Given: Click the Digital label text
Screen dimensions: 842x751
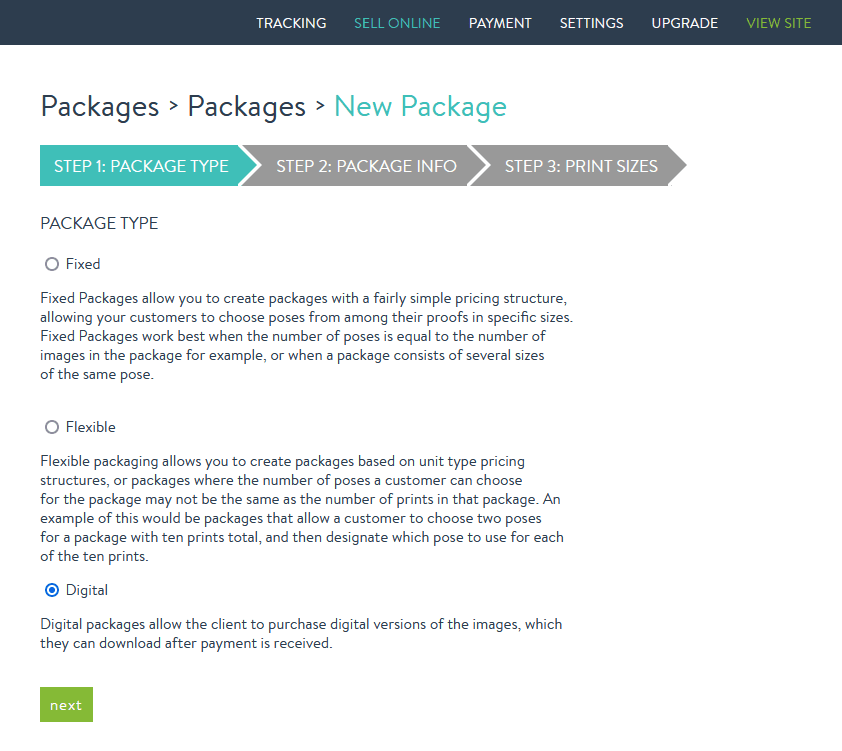Looking at the screenshot, I should (x=85, y=590).
